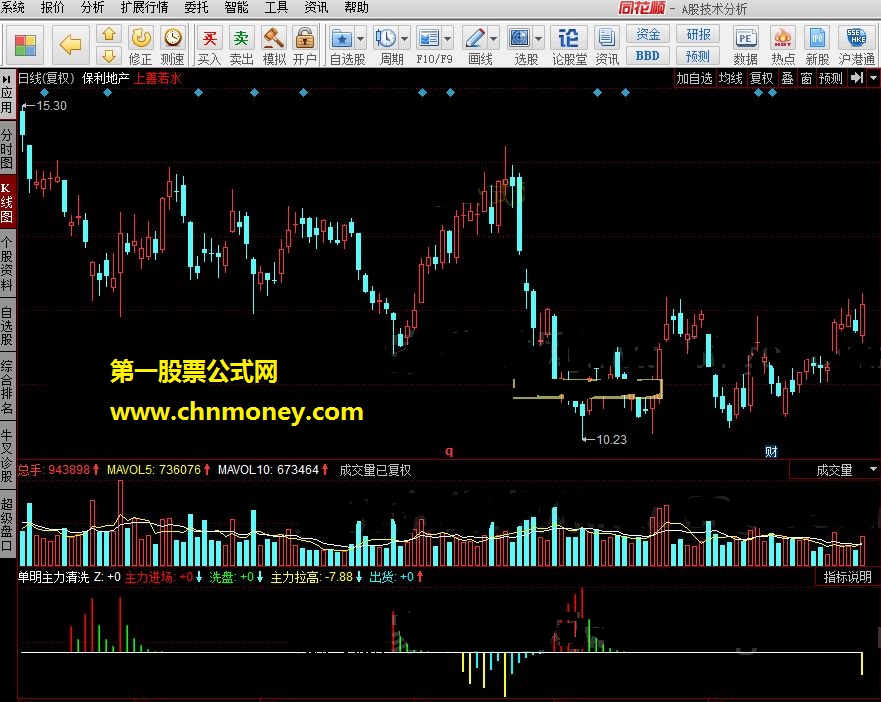
Task: Switch to the 综合排名 side tab
Action: click(x=7, y=387)
